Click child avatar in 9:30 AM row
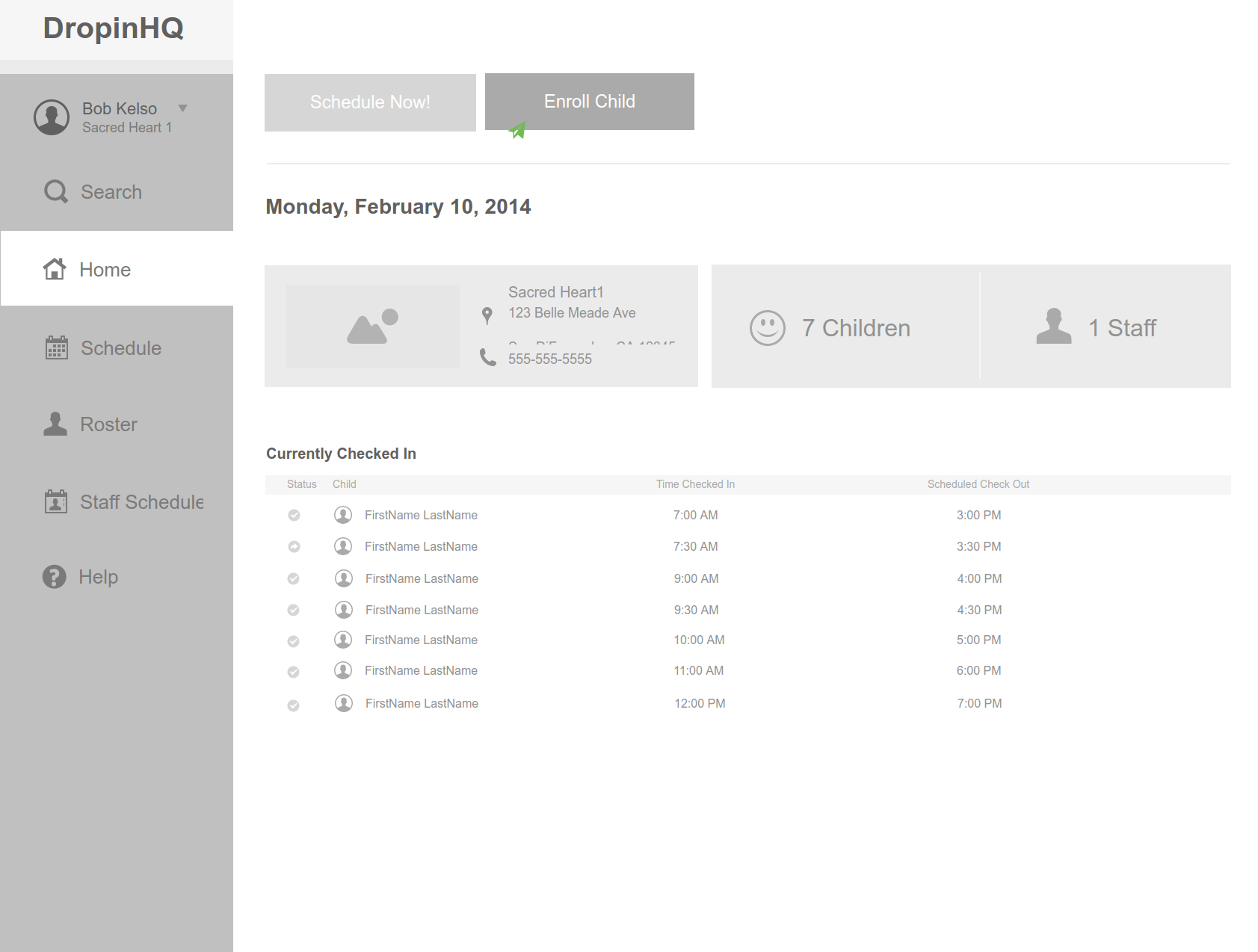 (x=344, y=610)
